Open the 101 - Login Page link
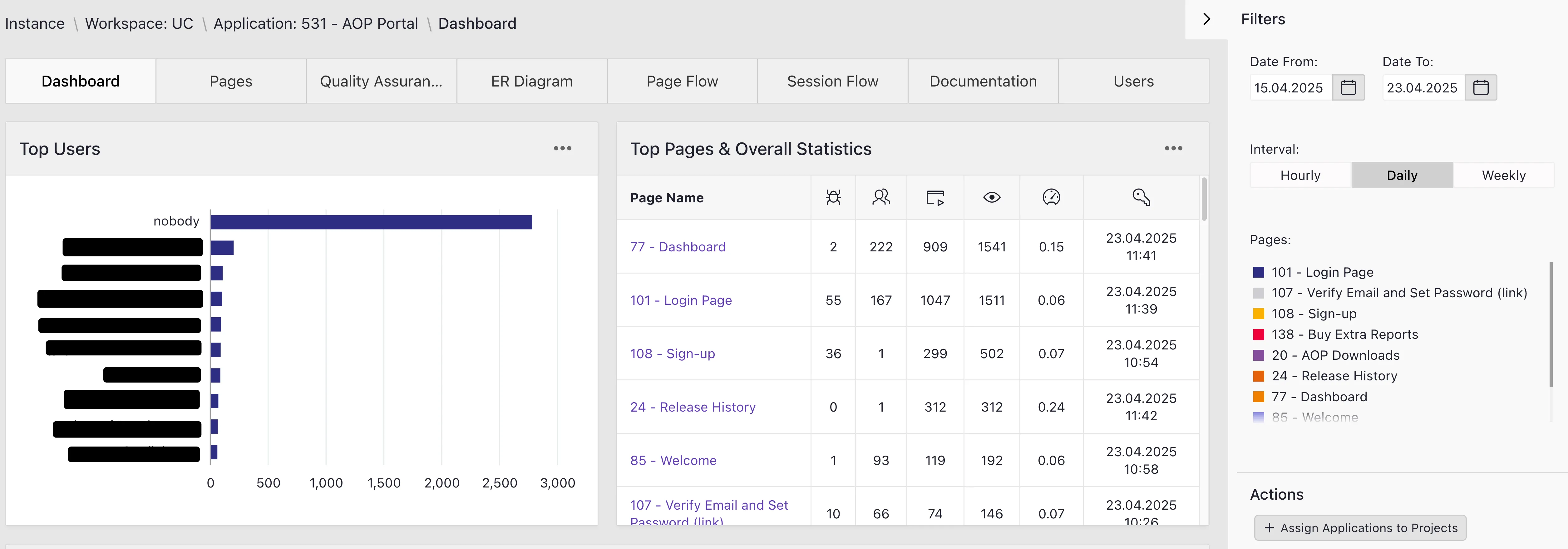The image size is (1568, 549). [x=681, y=299]
